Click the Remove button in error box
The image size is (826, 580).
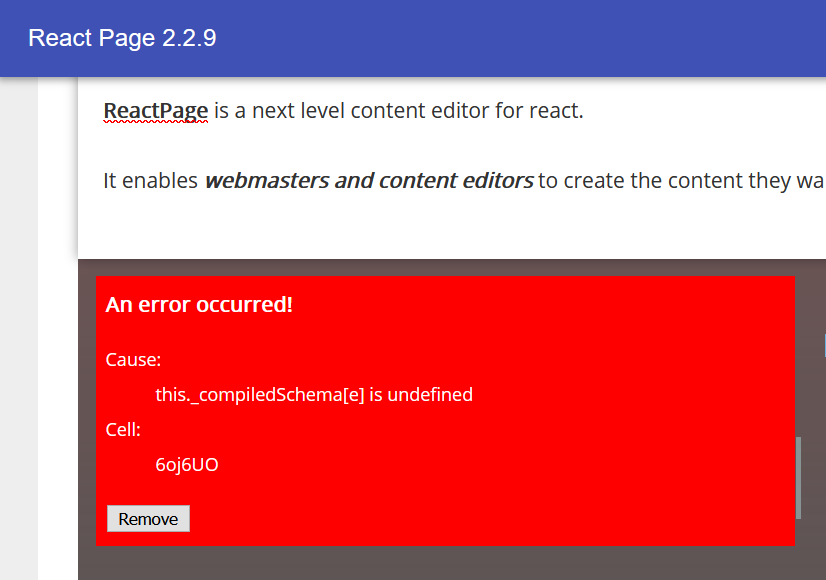pos(148,519)
